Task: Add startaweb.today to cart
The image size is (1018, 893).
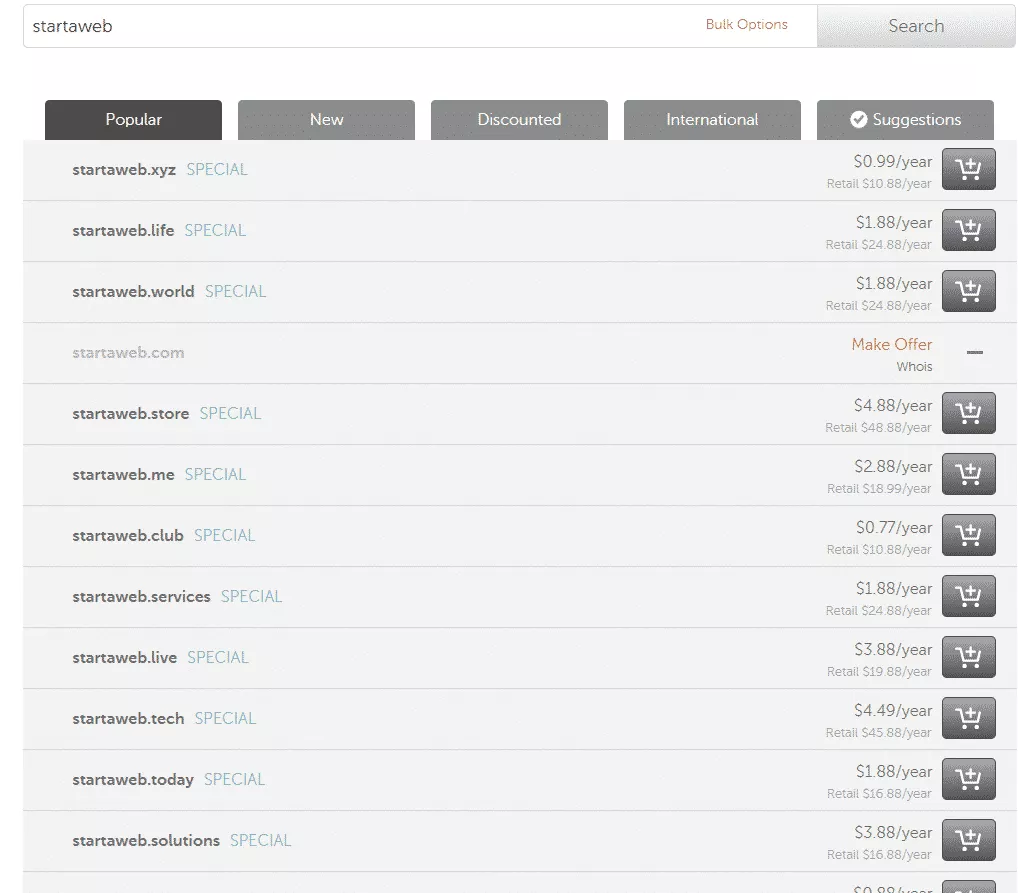Action: [x=968, y=779]
